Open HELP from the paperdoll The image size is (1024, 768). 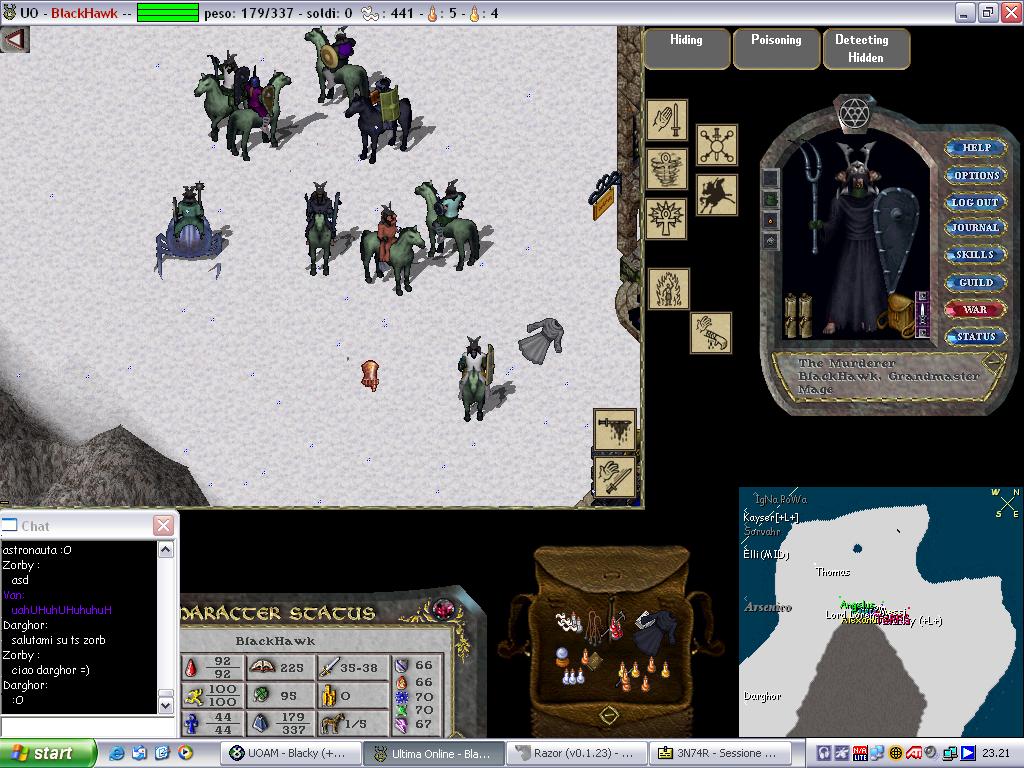[x=976, y=148]
